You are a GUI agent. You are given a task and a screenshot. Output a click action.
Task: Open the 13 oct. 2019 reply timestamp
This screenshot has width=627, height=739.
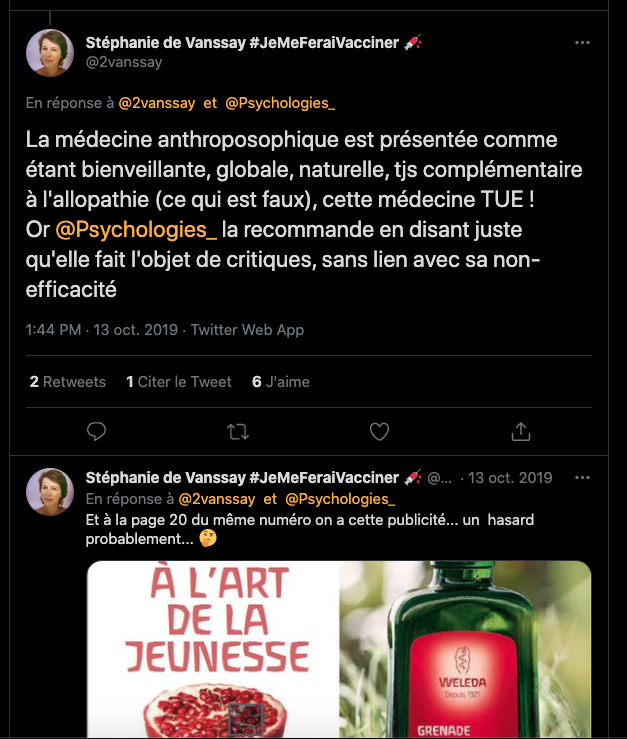[509, 478]
